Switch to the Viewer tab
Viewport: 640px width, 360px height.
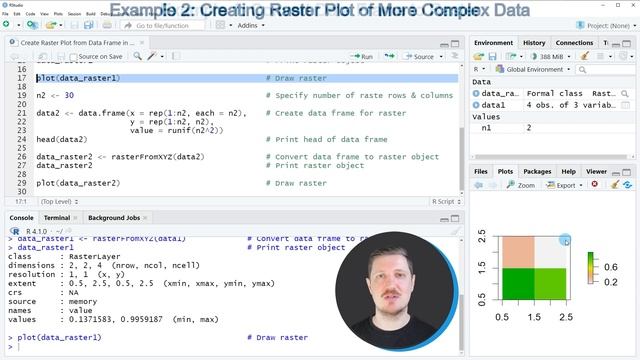click(x=596, y=171)
